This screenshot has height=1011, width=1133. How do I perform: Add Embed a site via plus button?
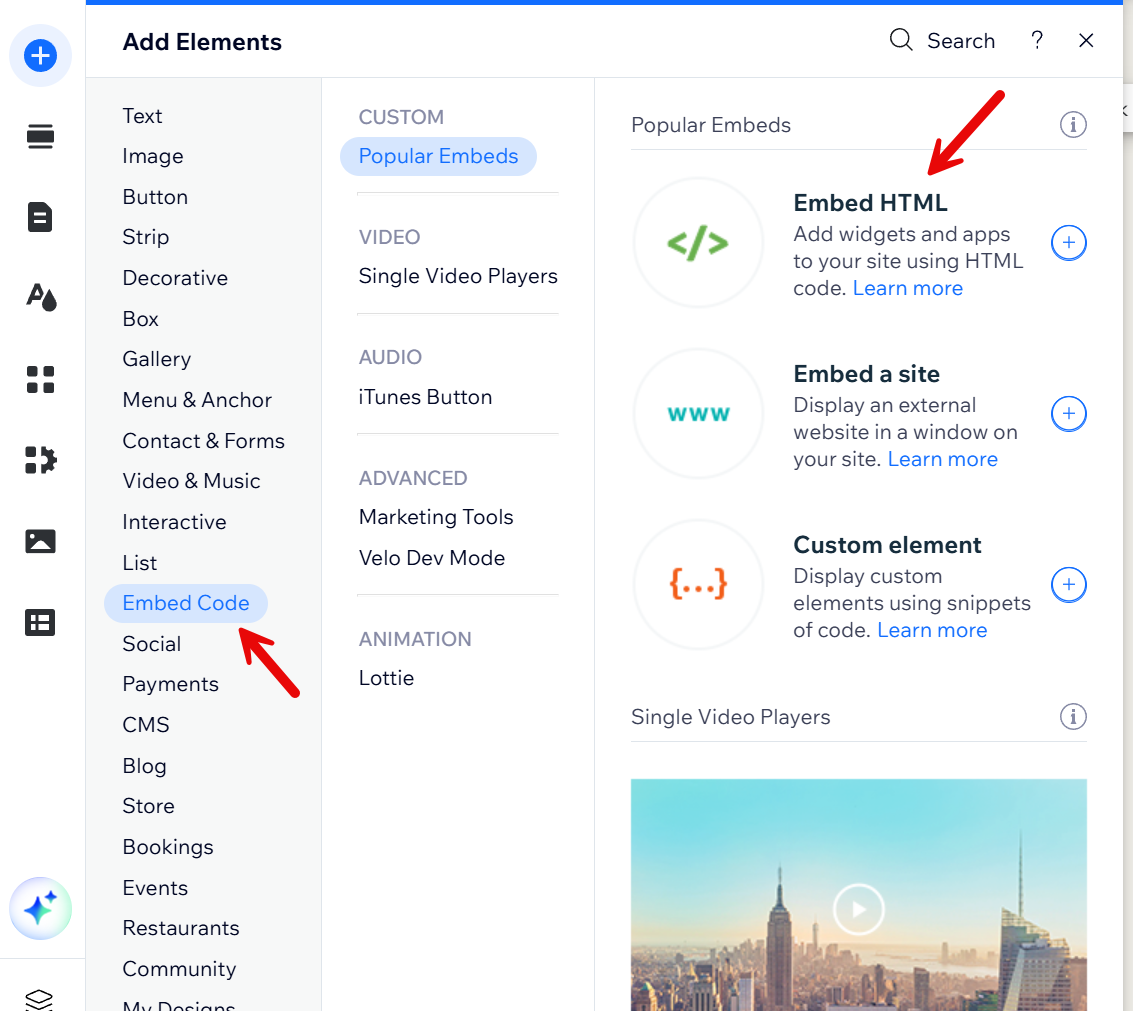pos(1068,413)
